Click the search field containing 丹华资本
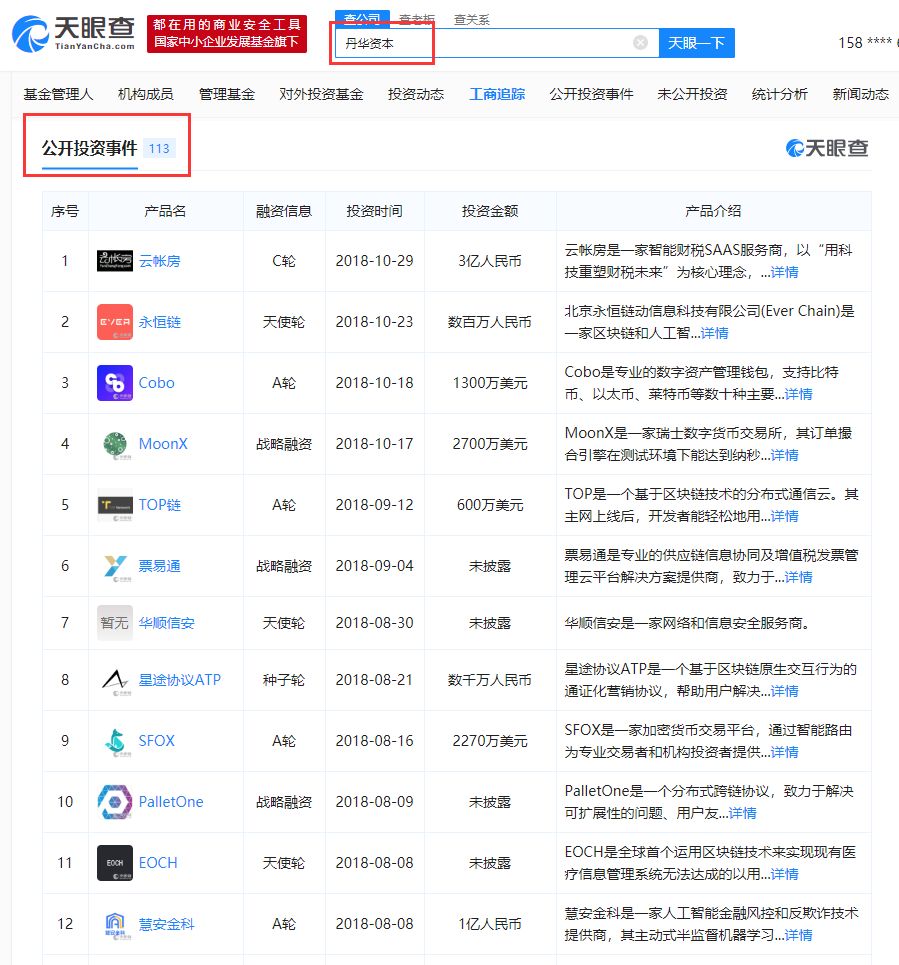The height and width of the screenshot is (965, 899). click(497, 42)
